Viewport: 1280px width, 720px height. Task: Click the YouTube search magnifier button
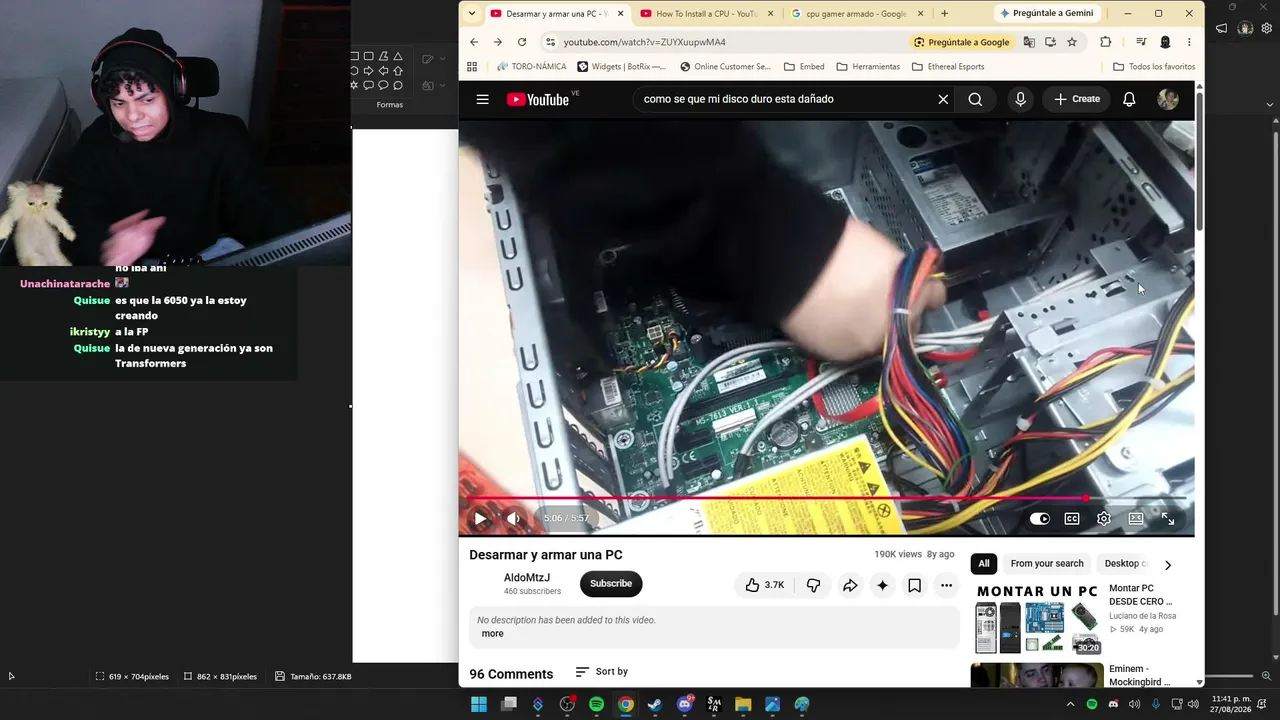tap(975, 99)
